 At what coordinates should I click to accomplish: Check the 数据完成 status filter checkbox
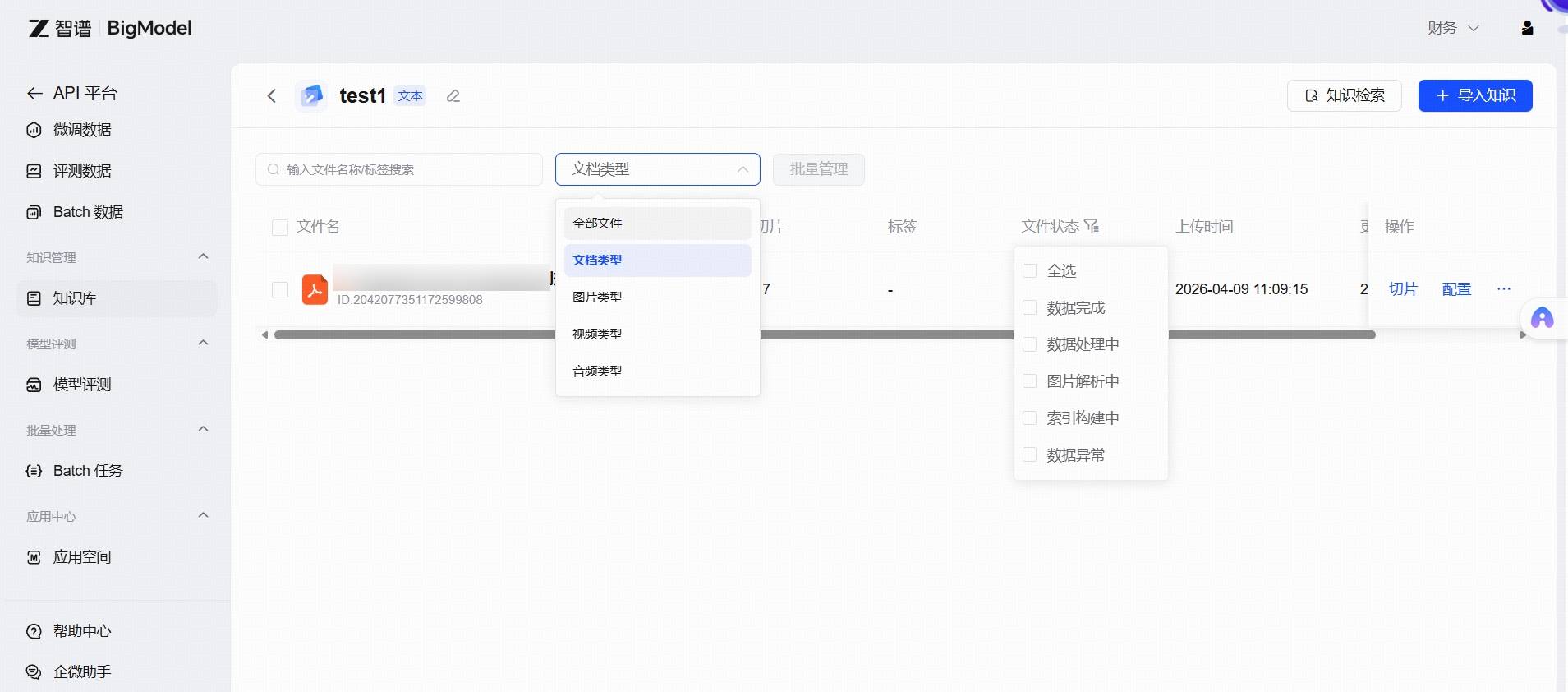(1029, 308)
